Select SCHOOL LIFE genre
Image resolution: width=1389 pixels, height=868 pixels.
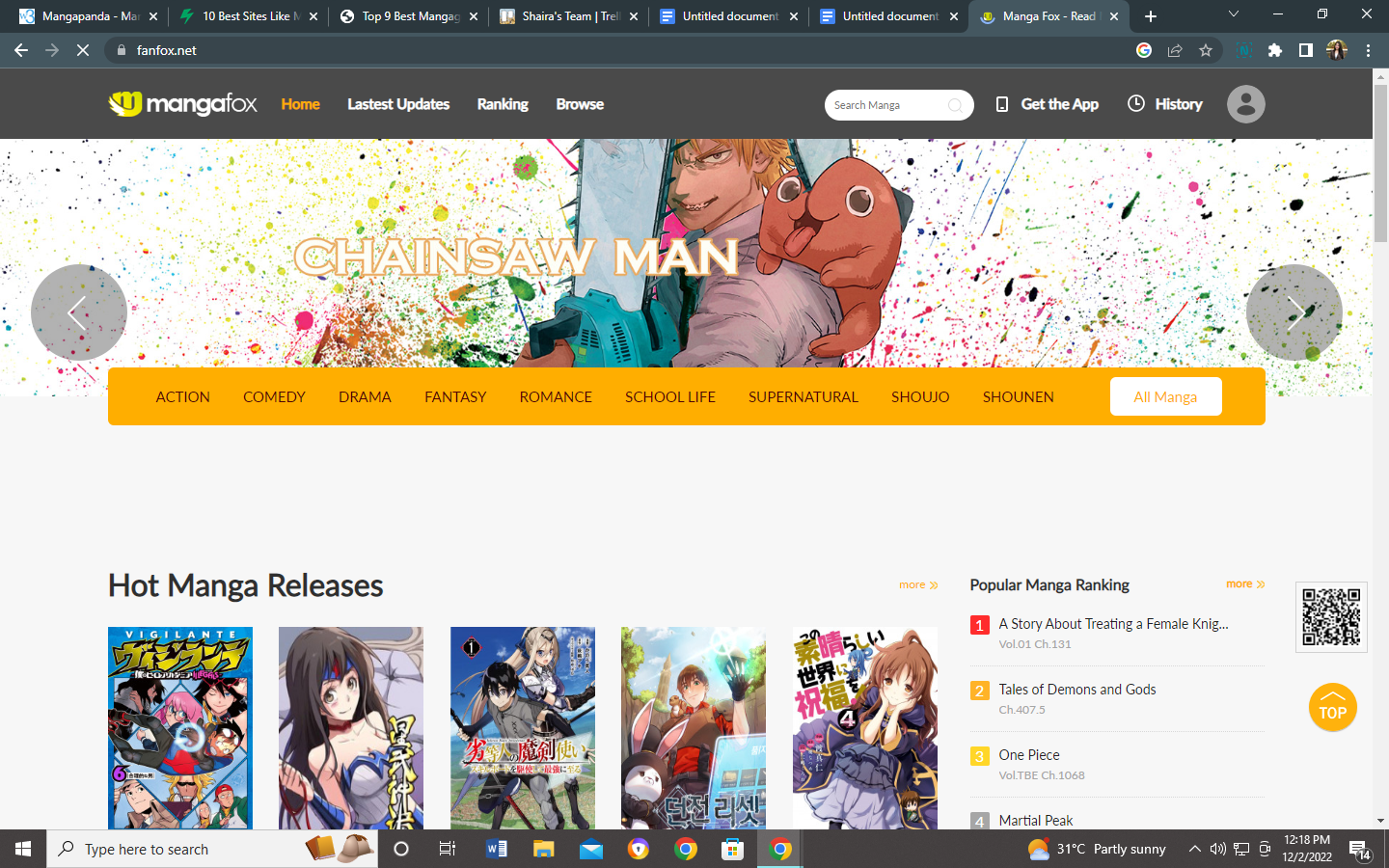tap(670, 396)
